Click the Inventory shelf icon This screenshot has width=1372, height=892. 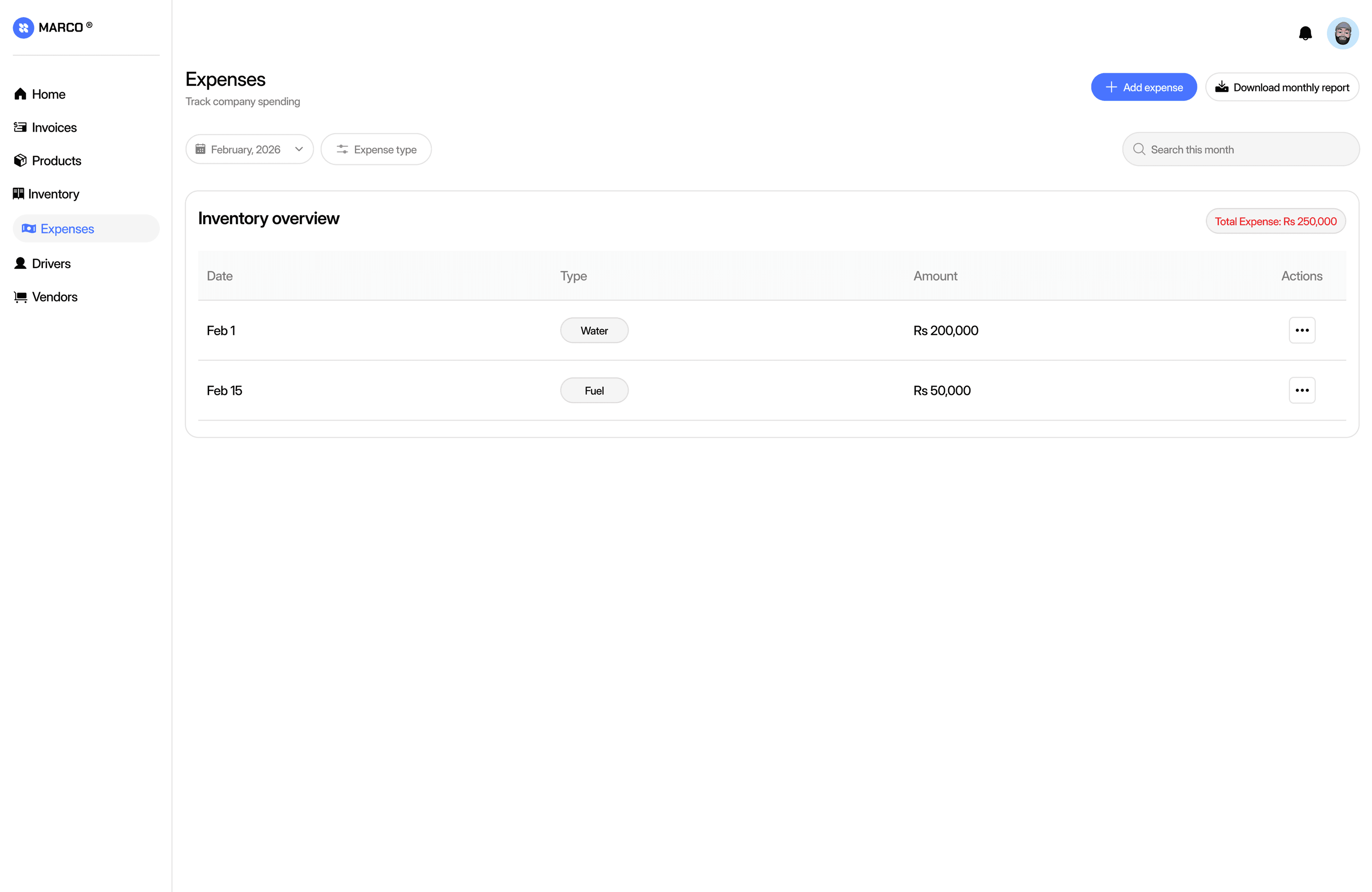click(19, 194)
